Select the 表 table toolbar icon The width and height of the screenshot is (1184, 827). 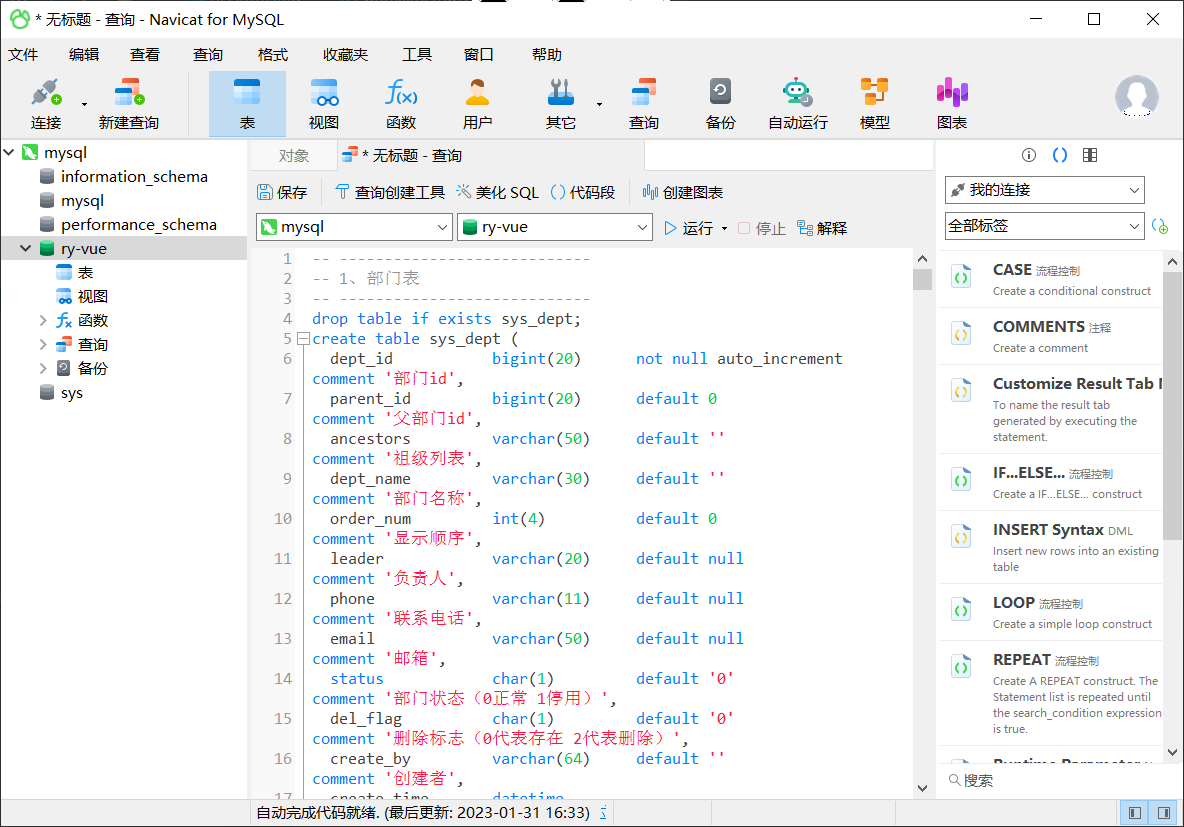point(247,104)
